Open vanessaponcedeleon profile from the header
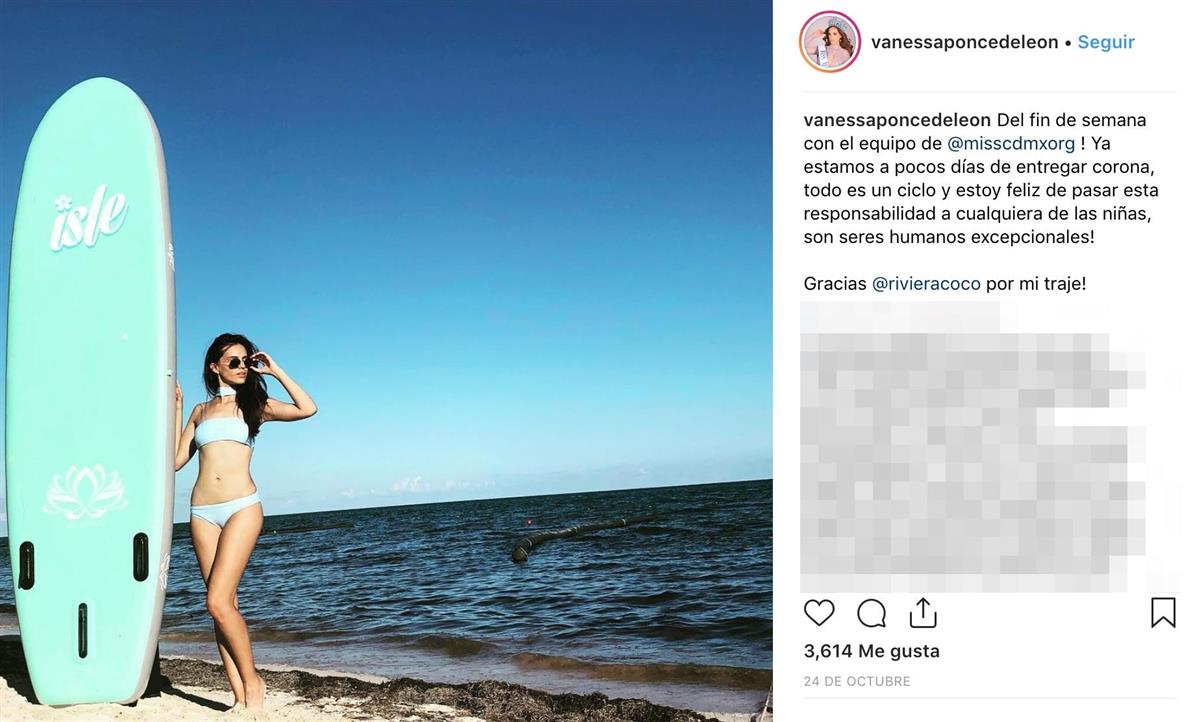 964,42
